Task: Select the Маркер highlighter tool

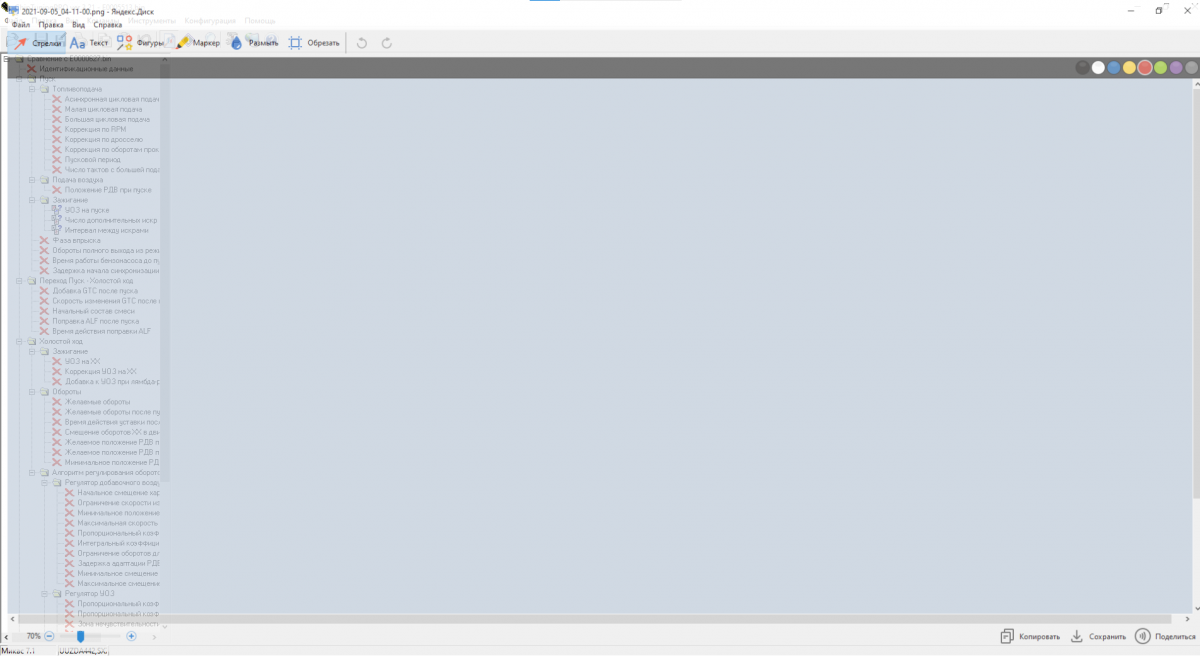Action: [x=197, y=43]
